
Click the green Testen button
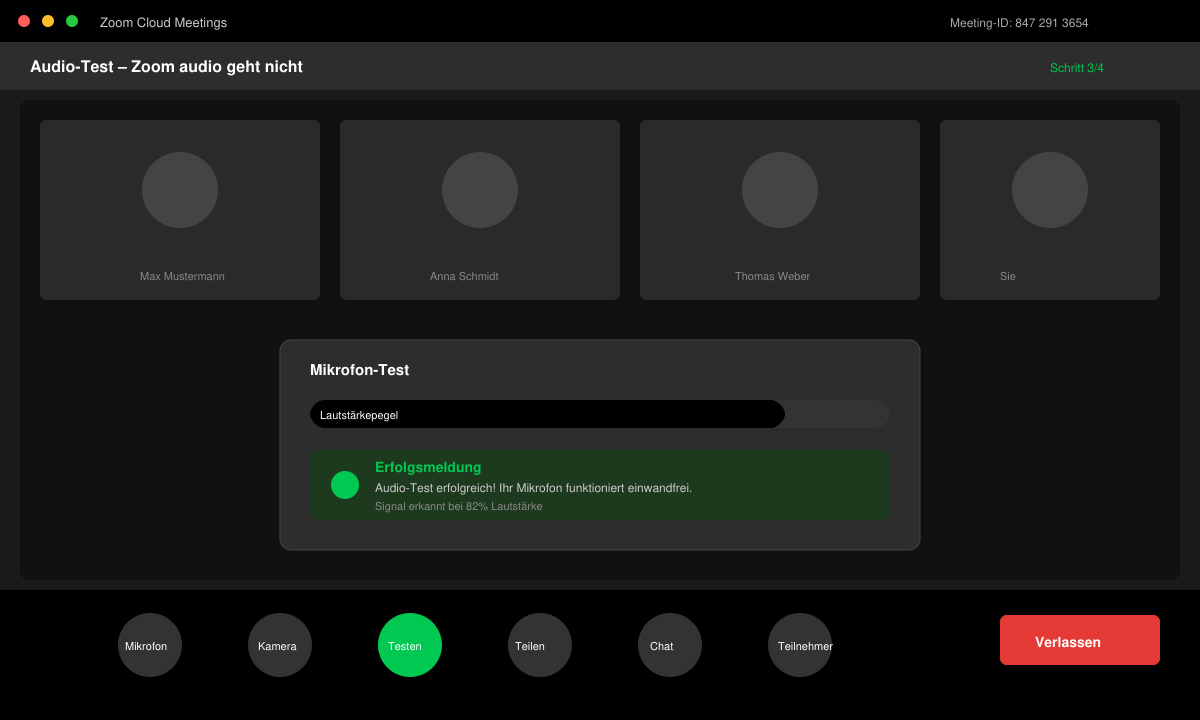click(410, 645)
